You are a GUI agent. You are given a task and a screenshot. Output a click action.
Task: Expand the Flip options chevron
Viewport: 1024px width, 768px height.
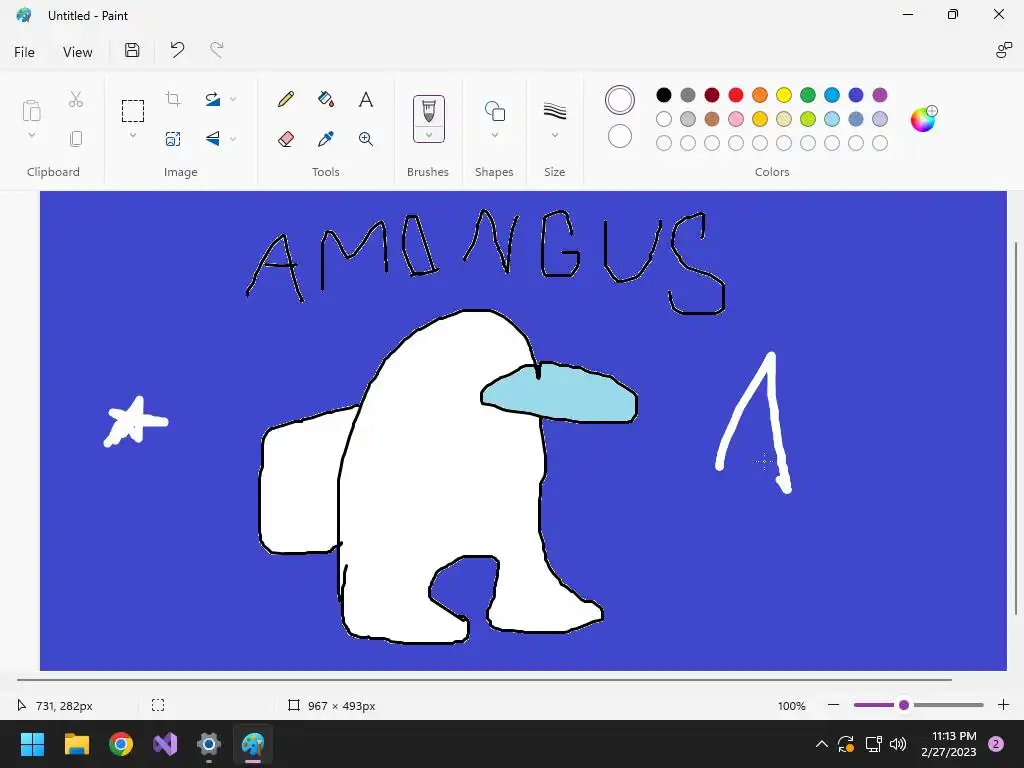coord(233,138)
